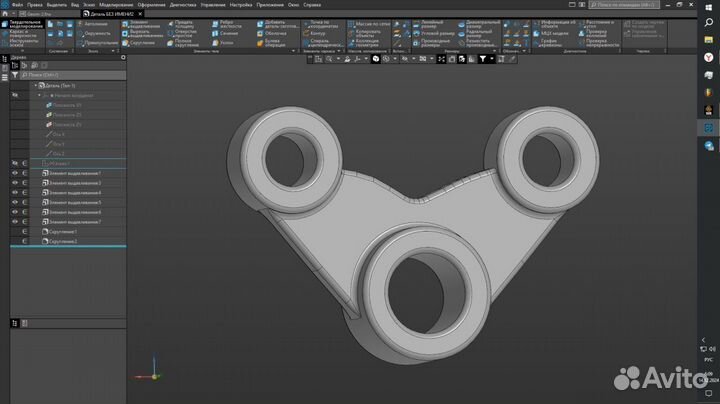Click the filter funnel icon in view toolbar
Image resolution: width=720 pixels, height=404 pixels.
coord(483,59)
